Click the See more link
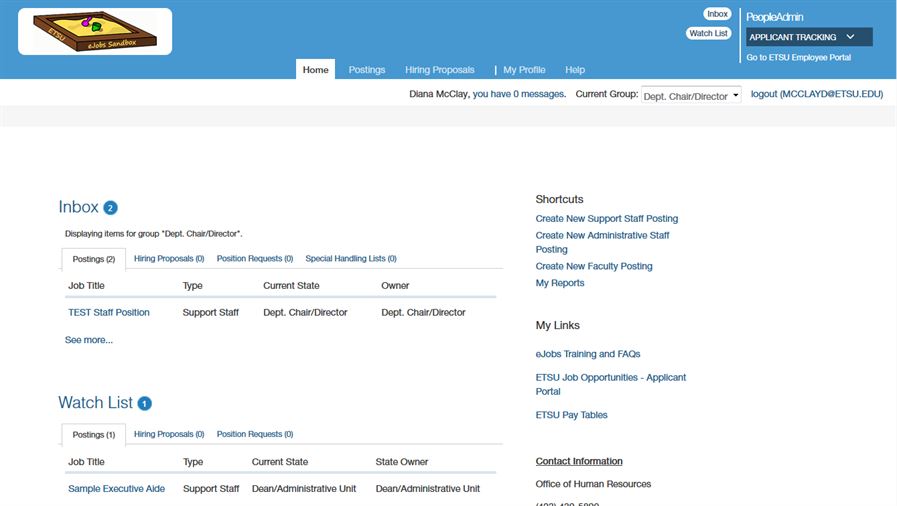 (x=89, y=340)
